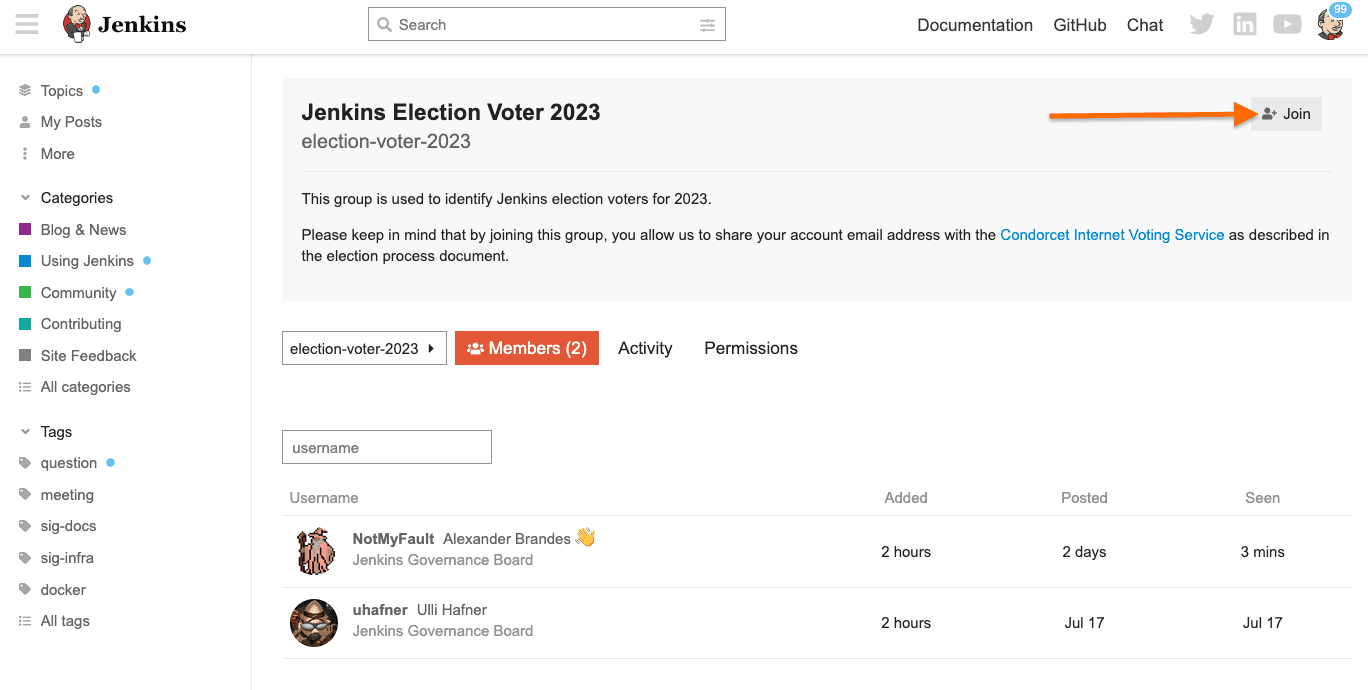Open the Condorcet Internet Voting Service link

pyautogui.click(x=1112, y=234)
